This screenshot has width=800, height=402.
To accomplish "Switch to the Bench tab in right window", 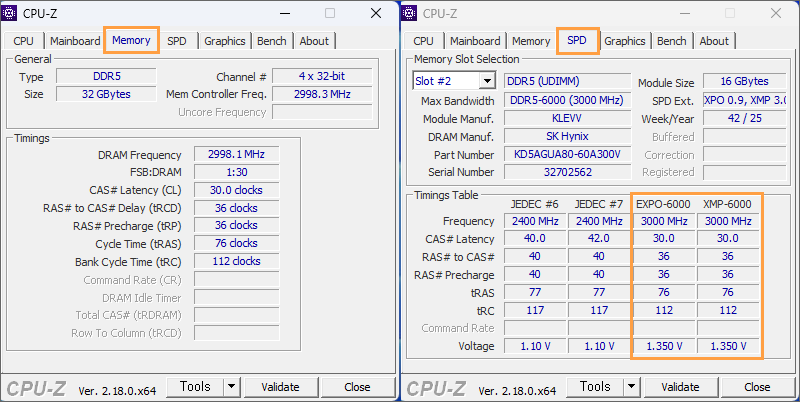I will point(671,41).
